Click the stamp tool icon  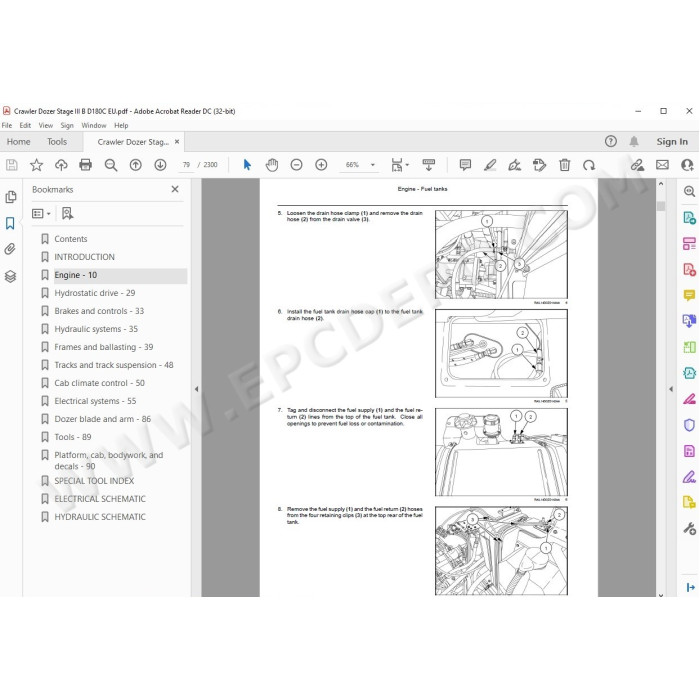pyautogui.click(x=539, y=165)
